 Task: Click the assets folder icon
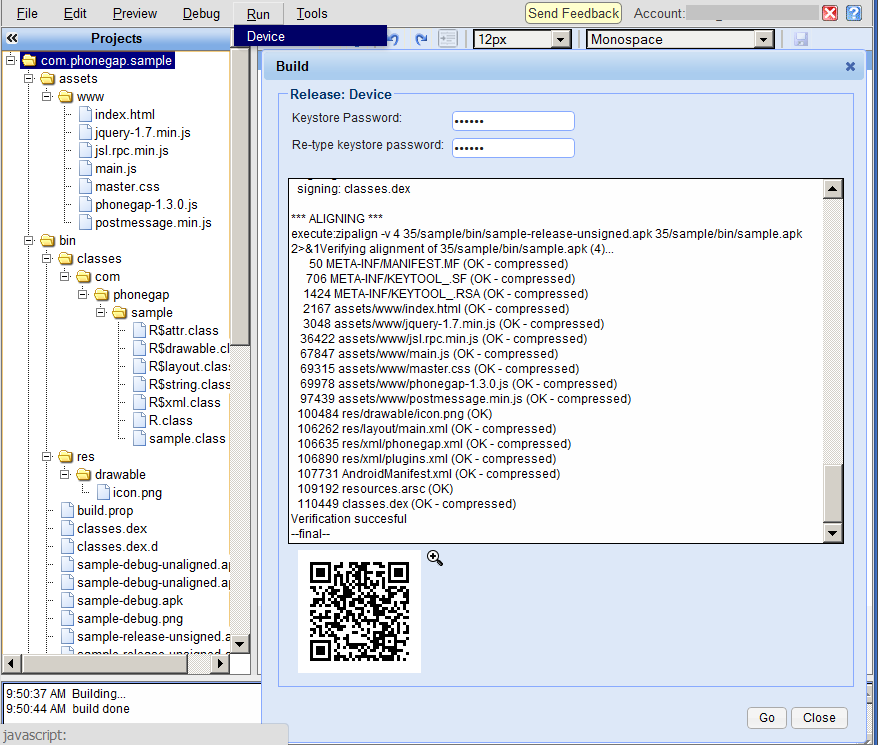(x=48, y=79)
